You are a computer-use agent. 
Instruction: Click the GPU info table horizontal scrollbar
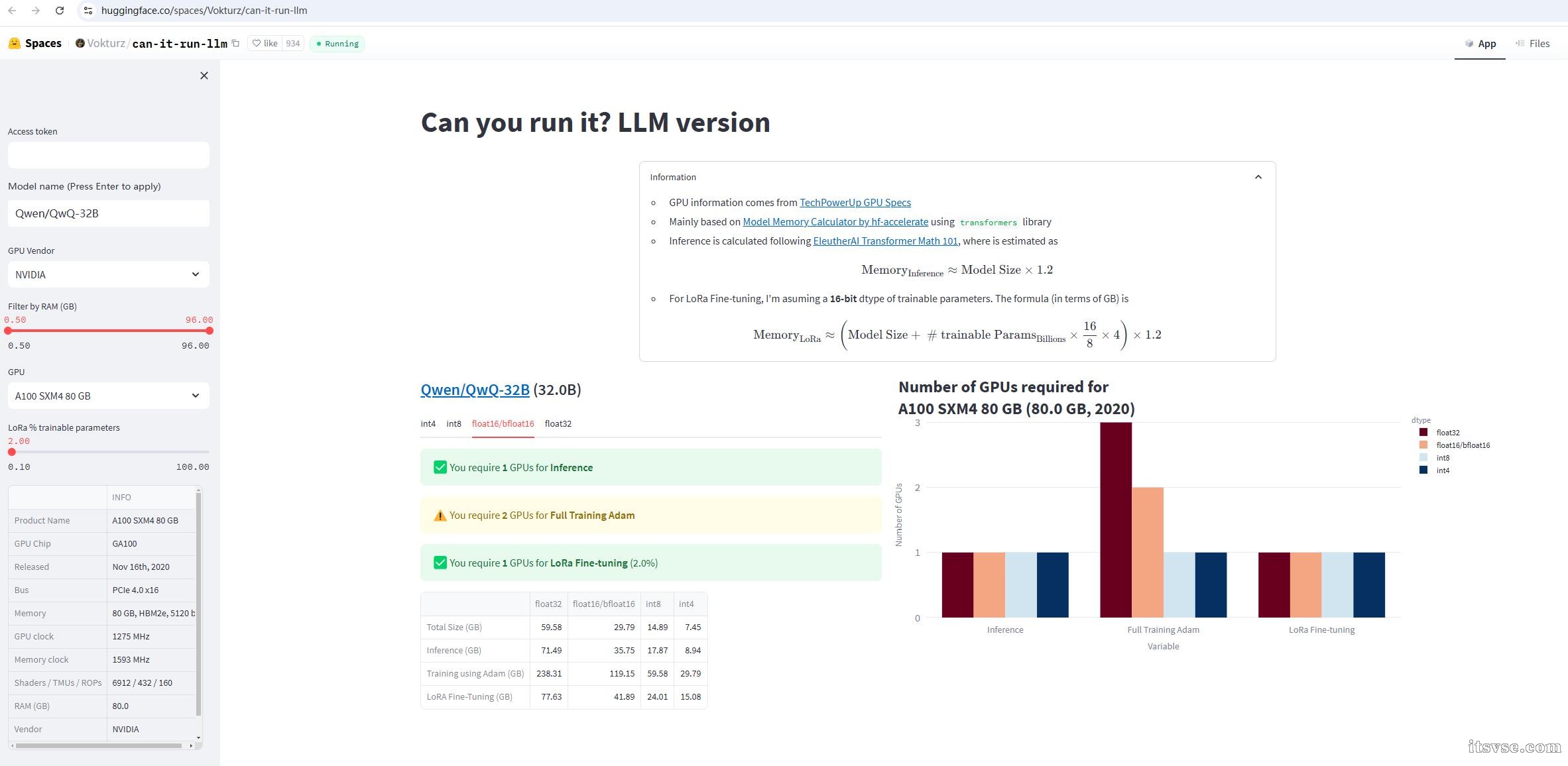(99, 745)
